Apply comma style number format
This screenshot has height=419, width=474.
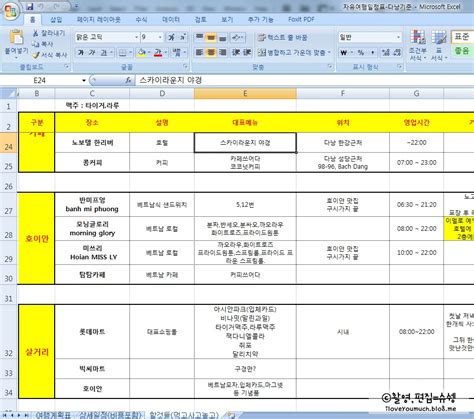[372, 52]
